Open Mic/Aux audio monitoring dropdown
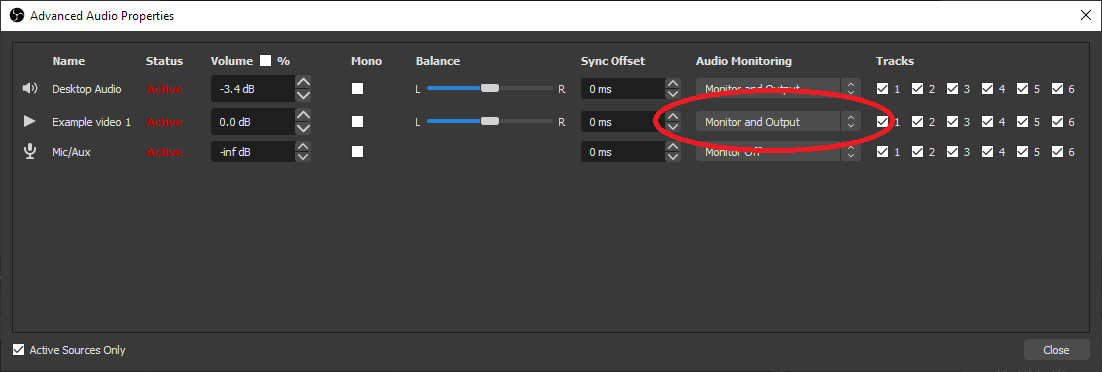 (x=779, y=151)
